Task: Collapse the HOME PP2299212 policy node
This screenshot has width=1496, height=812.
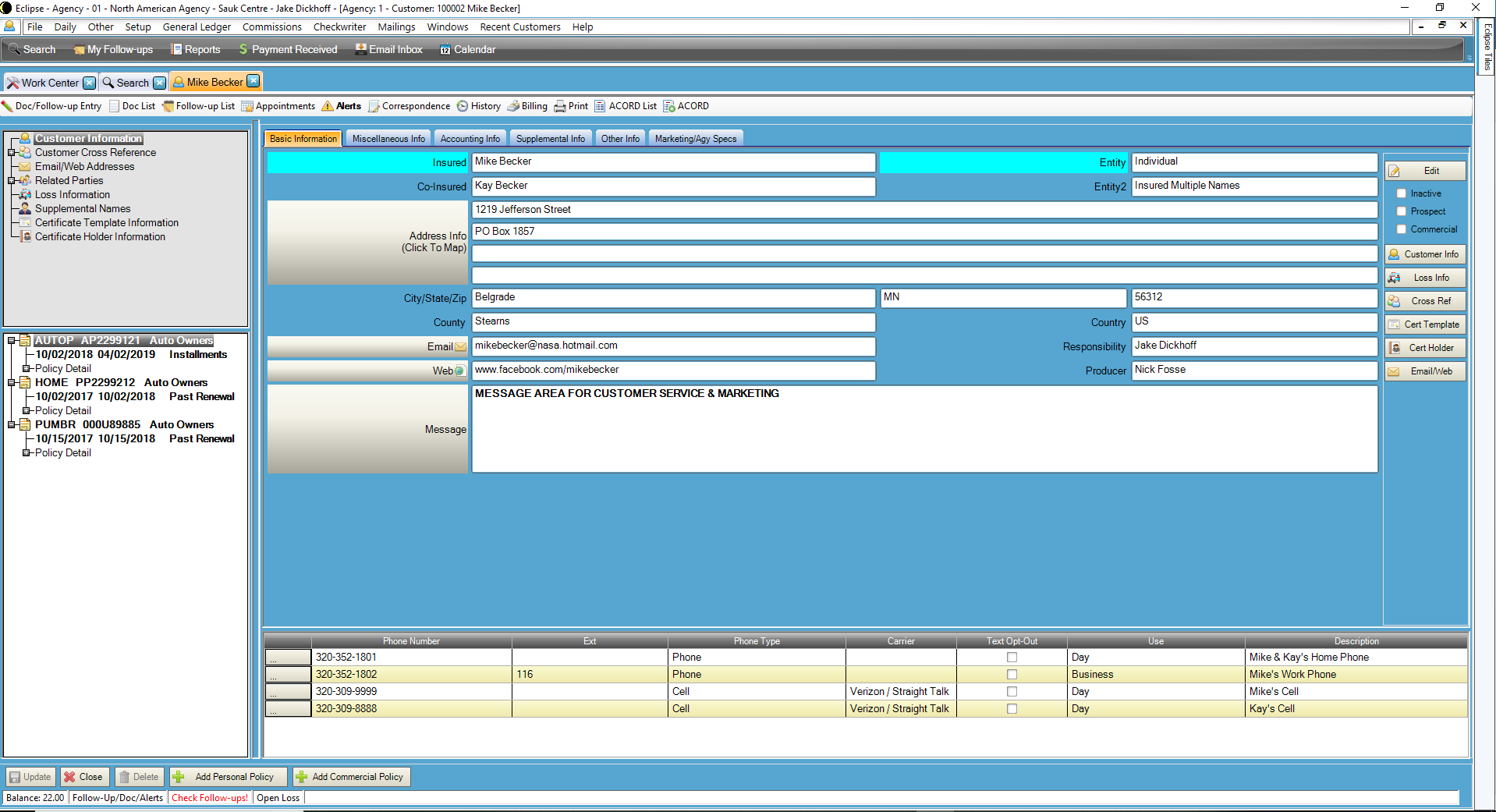Action: point(12,383)
